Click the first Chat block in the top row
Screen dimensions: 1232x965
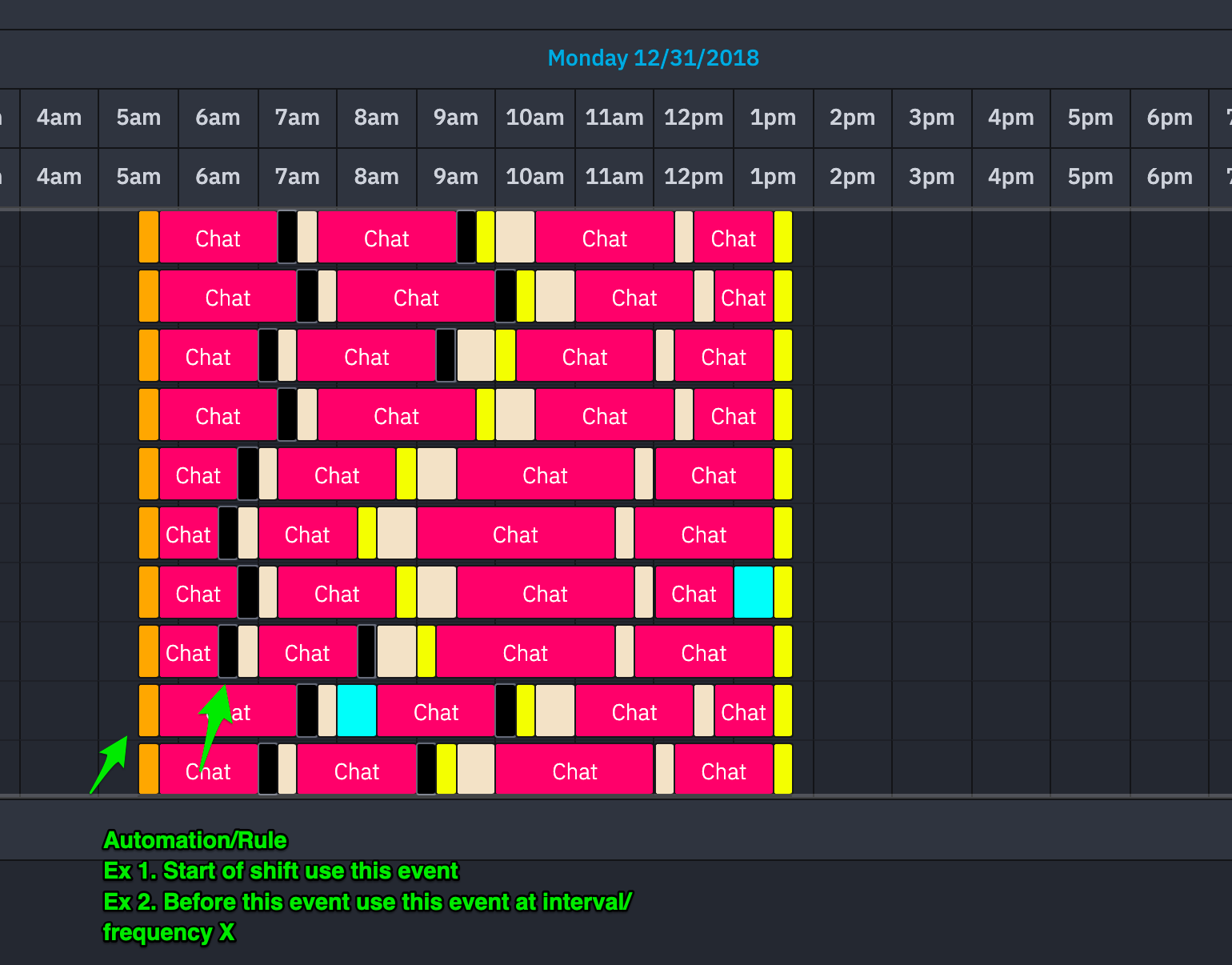point(218,238)
